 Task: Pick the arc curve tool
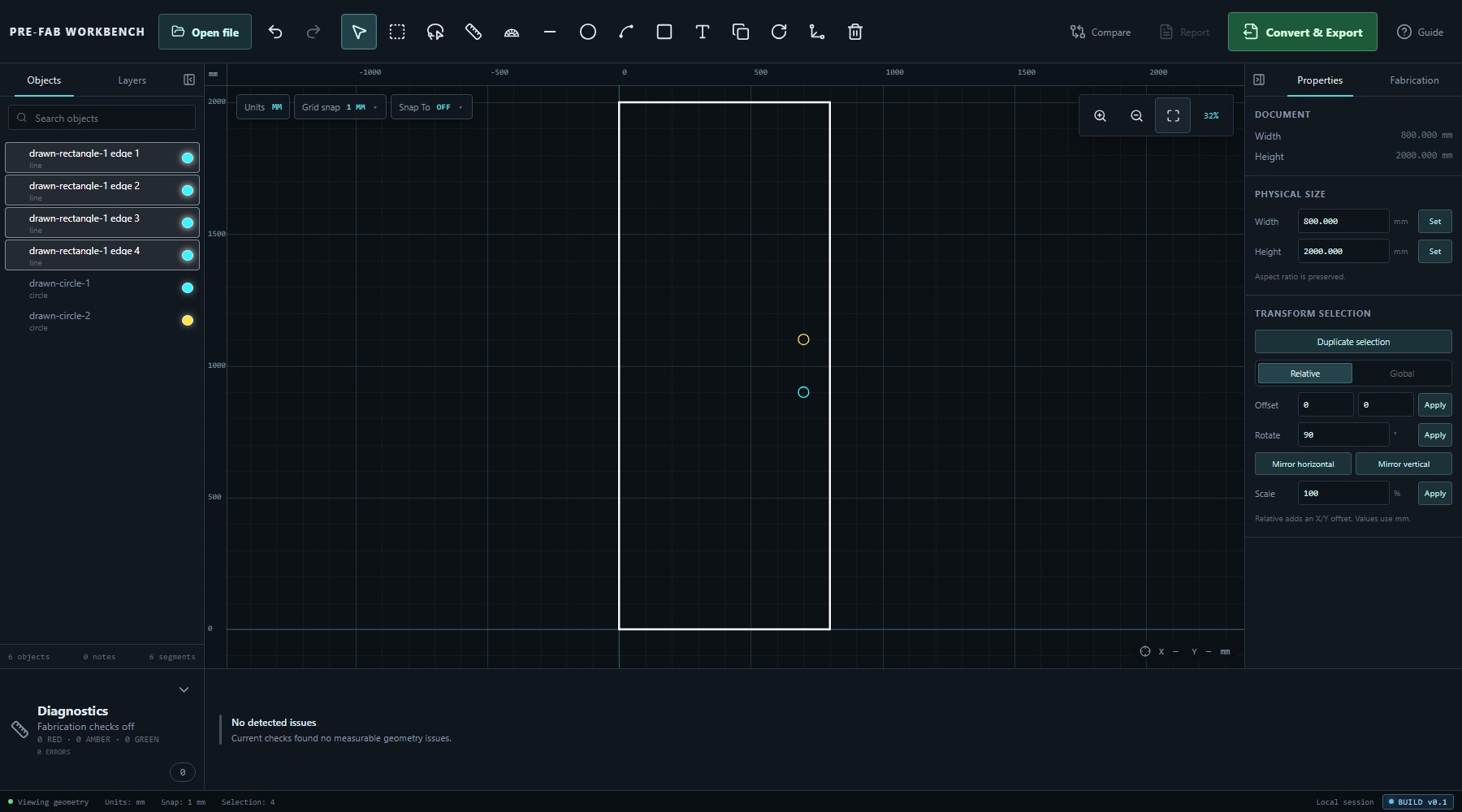(626, 32)
